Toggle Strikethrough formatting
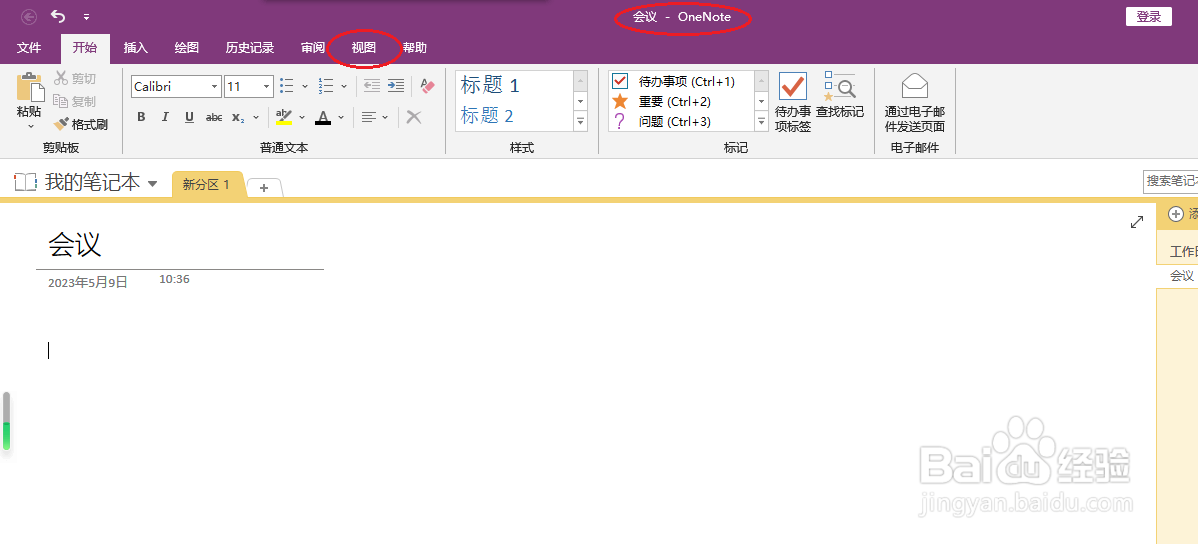Image resolution: width=1198 pixels, height=544 pixels. click(x=214, y=117)
